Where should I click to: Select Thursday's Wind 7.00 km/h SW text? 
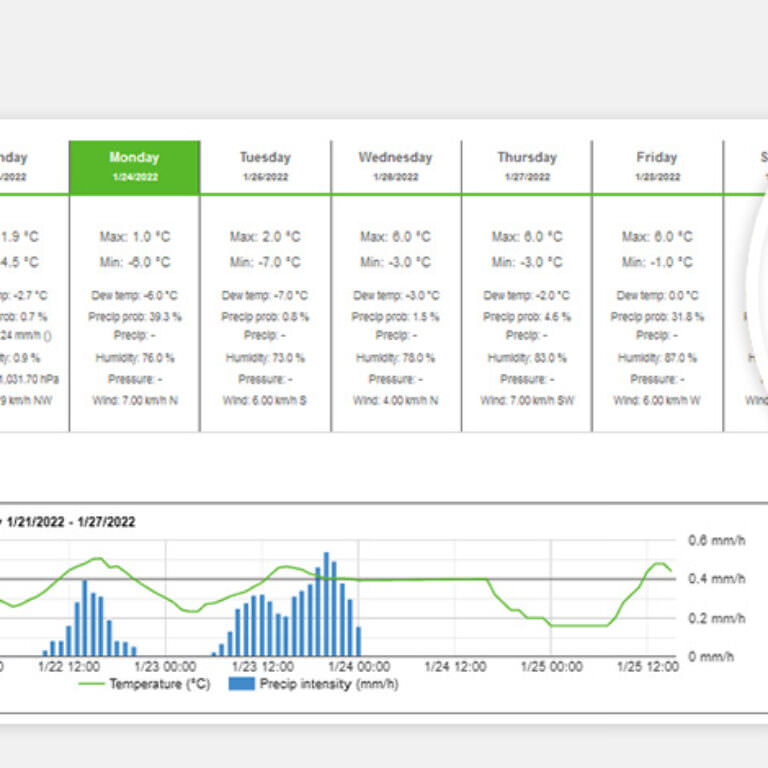click(527, 401)
